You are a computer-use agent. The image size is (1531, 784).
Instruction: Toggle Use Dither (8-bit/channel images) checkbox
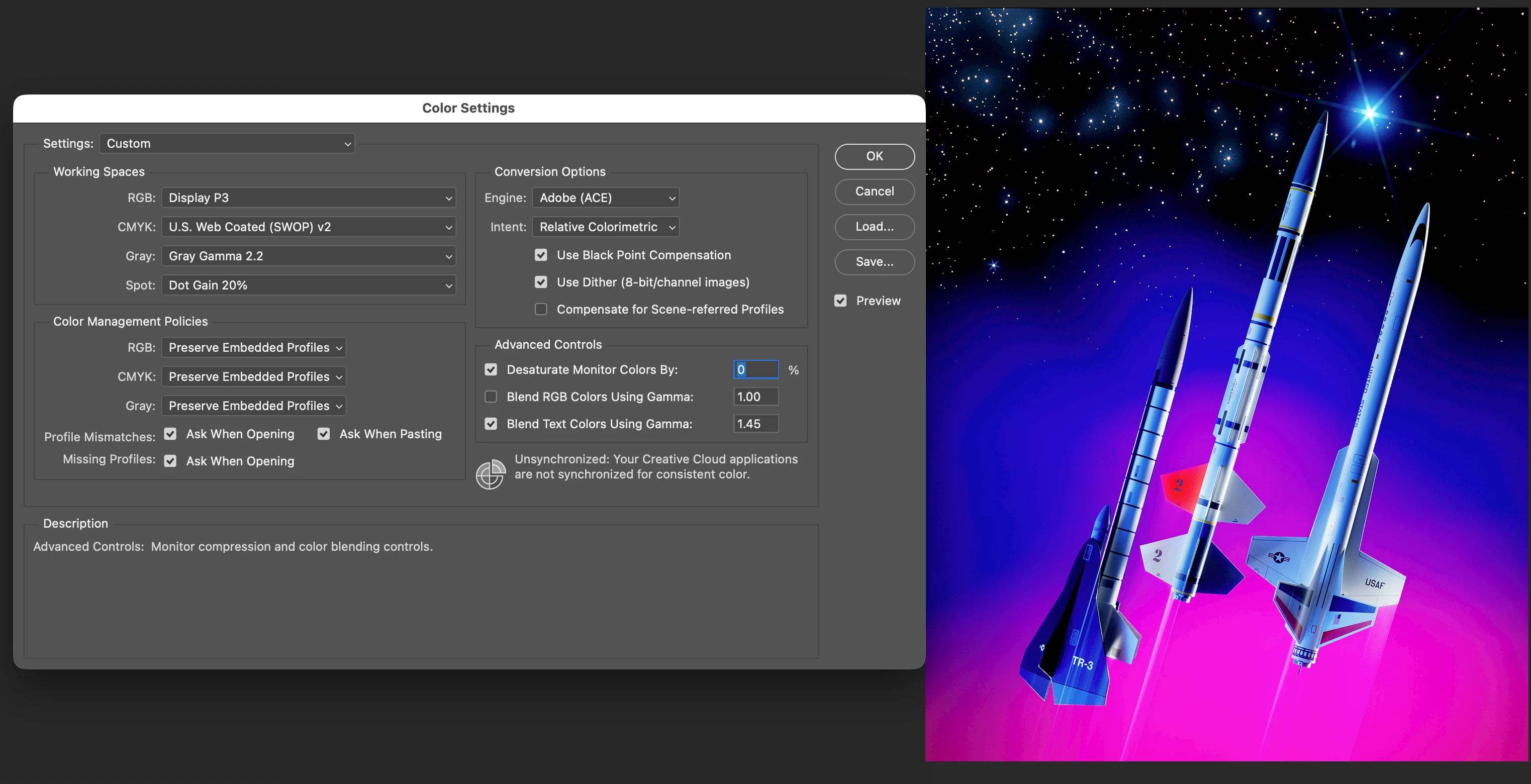541,282
